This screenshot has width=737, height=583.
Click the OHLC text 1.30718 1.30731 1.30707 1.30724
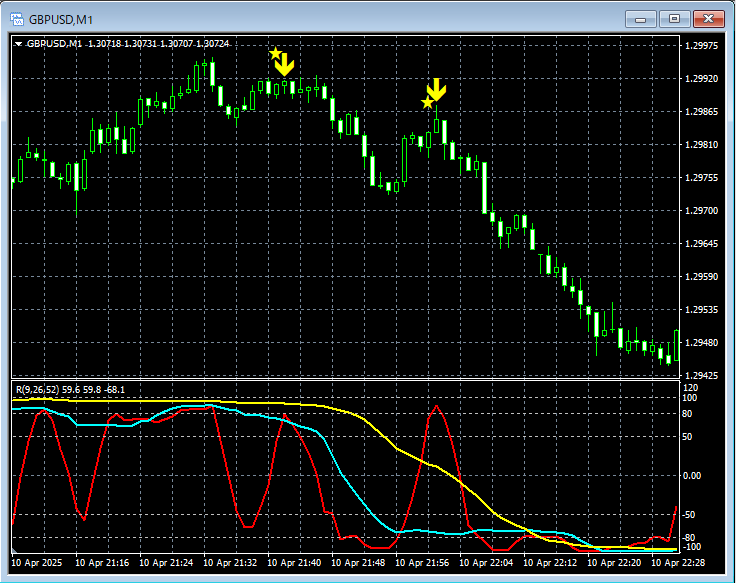click(x=158, y=44)
